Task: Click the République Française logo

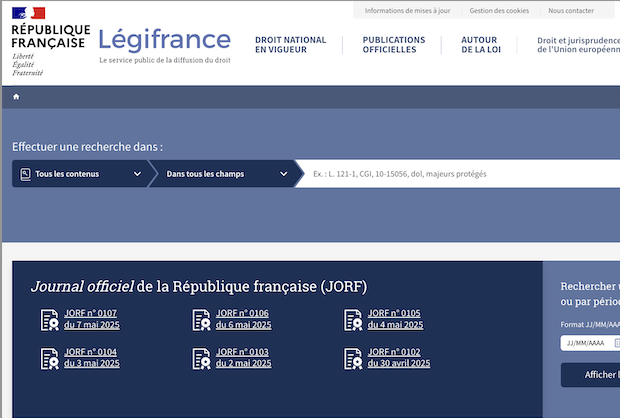Action: pos(50,40)
